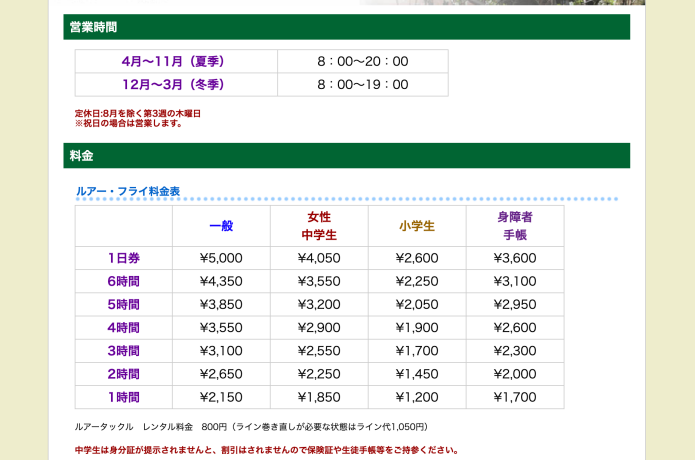Click the 営業時間 section header
Image resolution: width=695 pixels, height=460 pixels.
347,27
